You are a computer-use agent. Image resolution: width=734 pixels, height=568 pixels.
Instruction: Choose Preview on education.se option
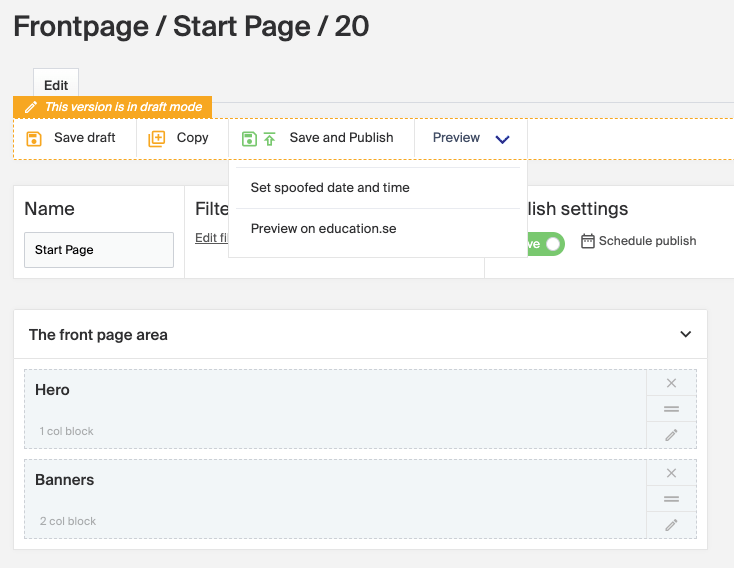point(323,229)
